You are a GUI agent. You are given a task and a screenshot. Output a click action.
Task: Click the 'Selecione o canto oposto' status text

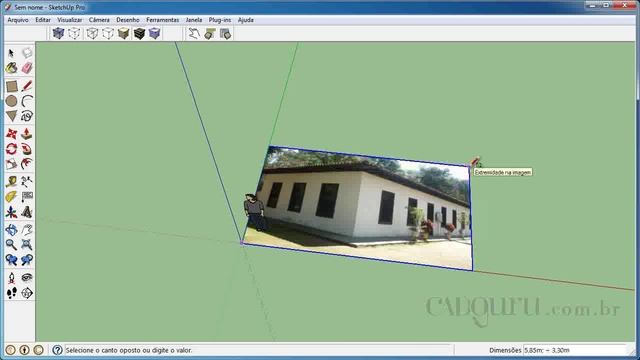click(129, 350)
